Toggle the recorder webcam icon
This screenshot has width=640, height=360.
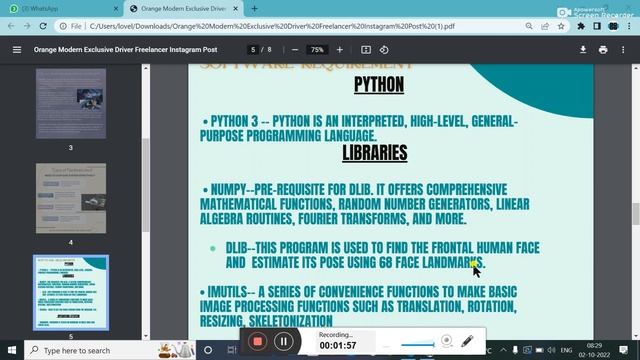[x=447, y=341]
